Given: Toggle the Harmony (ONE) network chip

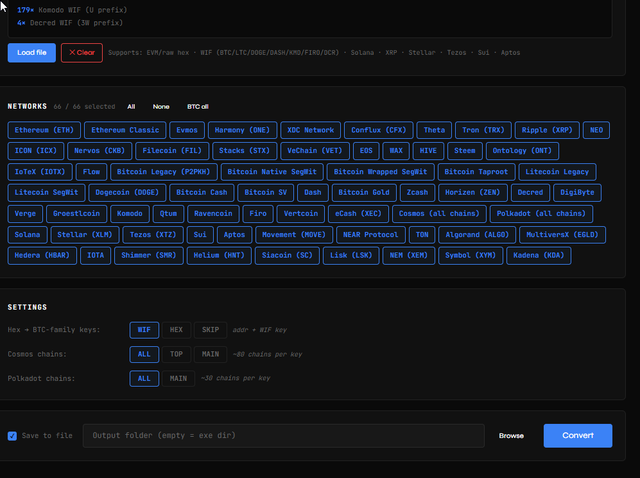Looking at the screenshot, I should pos(242,130).
